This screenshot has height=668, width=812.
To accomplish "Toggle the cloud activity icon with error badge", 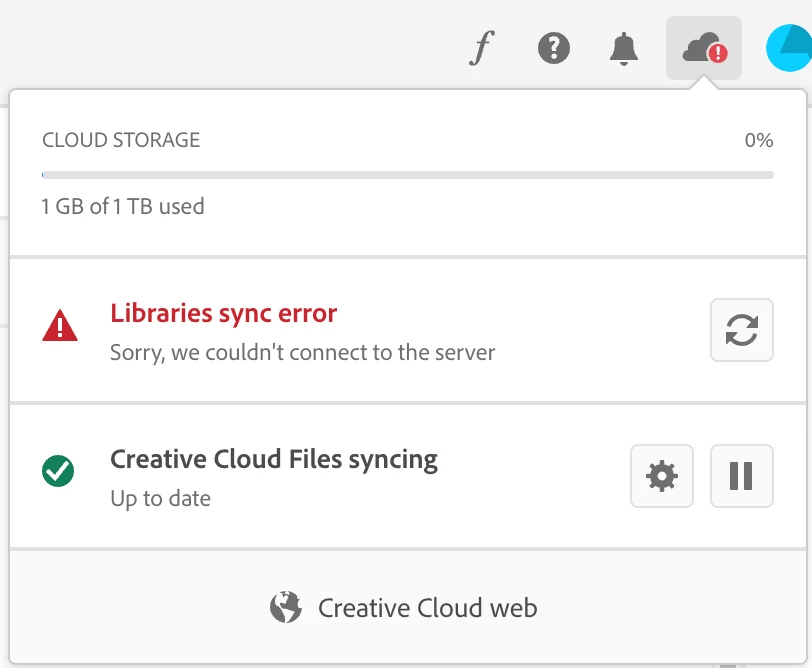I will 704,48.
